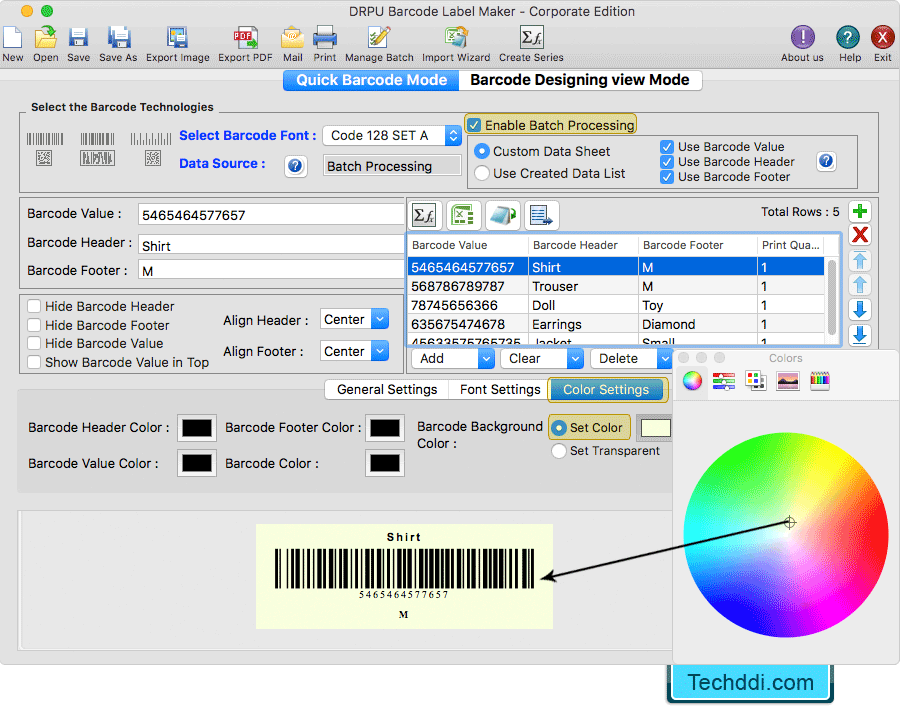Uncheck Use Barcode Footer
This screenshot has height=706, width=900.
tap(666, 177)
